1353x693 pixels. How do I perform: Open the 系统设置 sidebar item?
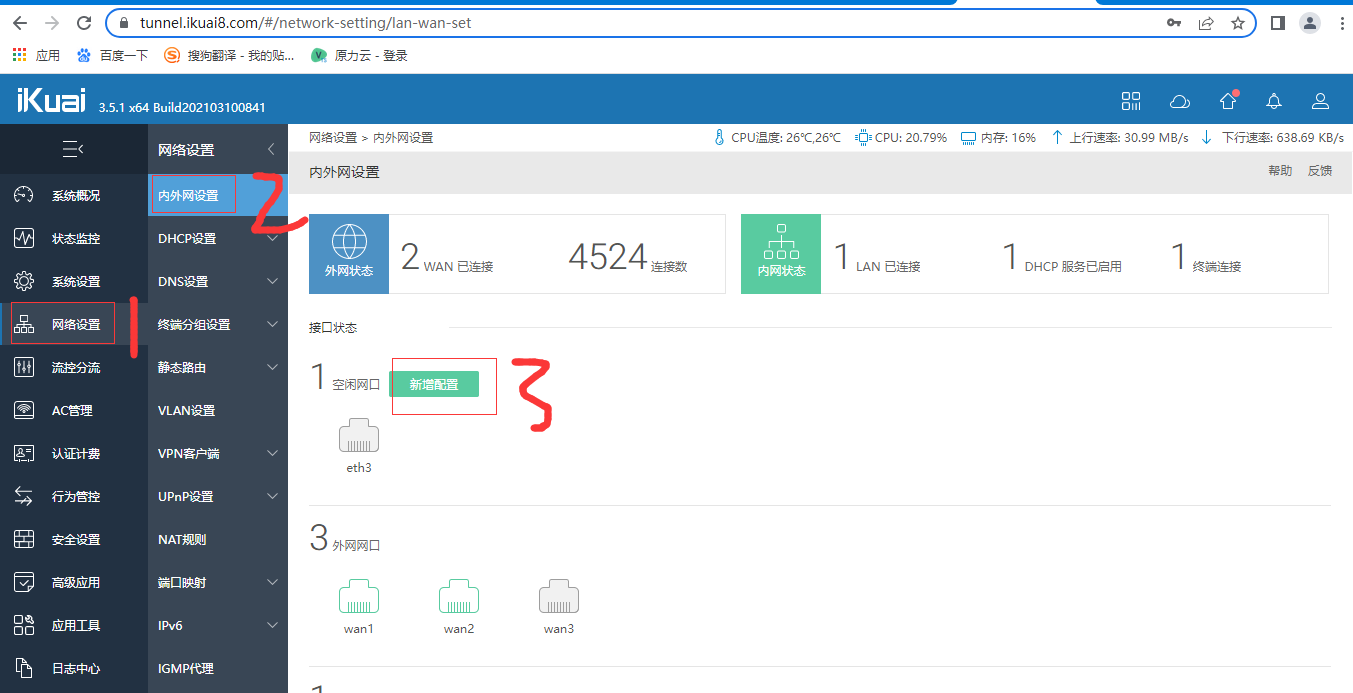pyautogui.click(x=74, y=281)
